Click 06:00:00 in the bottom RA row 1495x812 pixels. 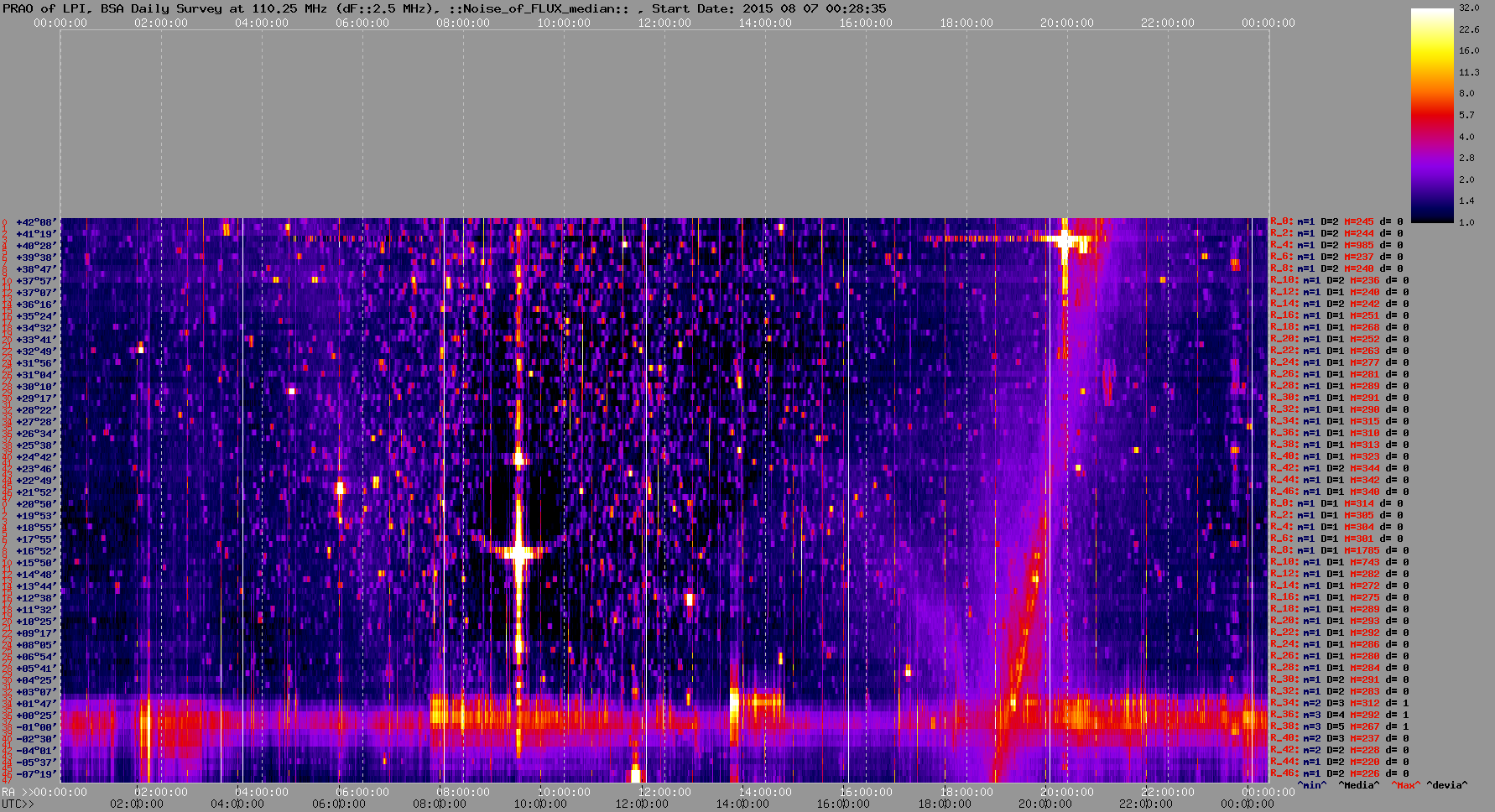coord(362,792)
